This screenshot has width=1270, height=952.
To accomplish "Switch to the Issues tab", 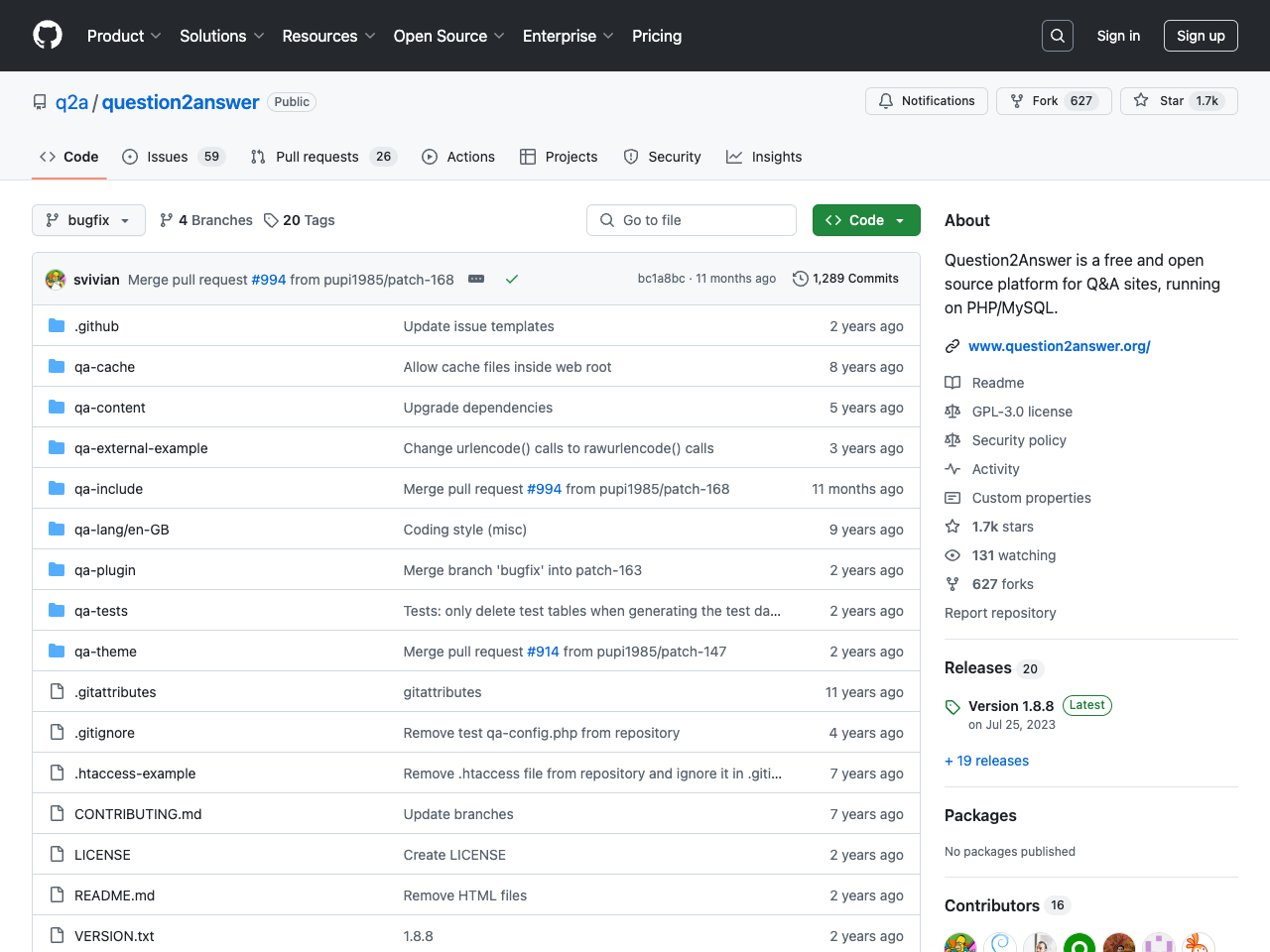I will [174, 157].
